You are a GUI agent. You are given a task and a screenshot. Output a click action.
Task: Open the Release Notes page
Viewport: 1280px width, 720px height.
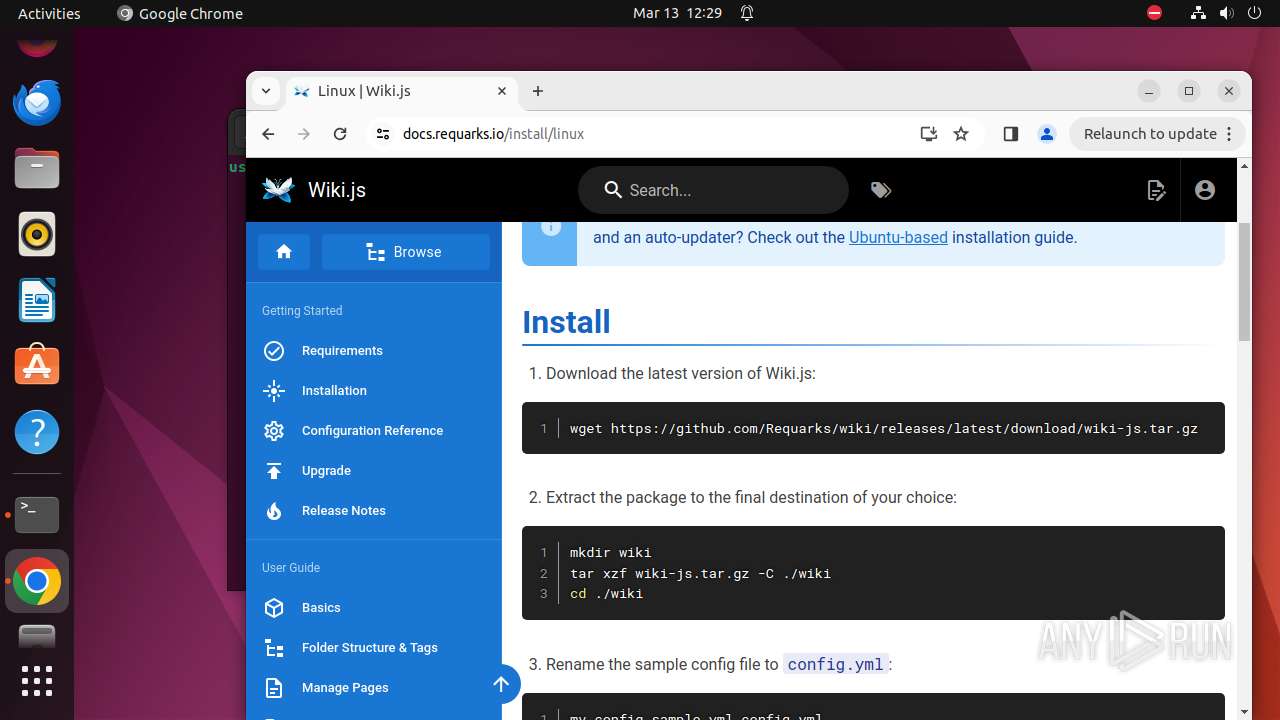tap(343, 511)
